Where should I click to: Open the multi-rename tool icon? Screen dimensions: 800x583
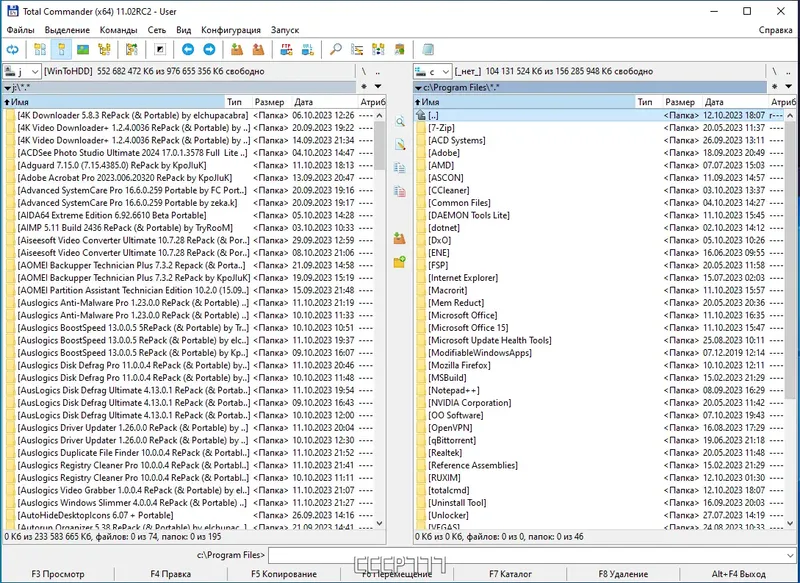tap(357, 49)
